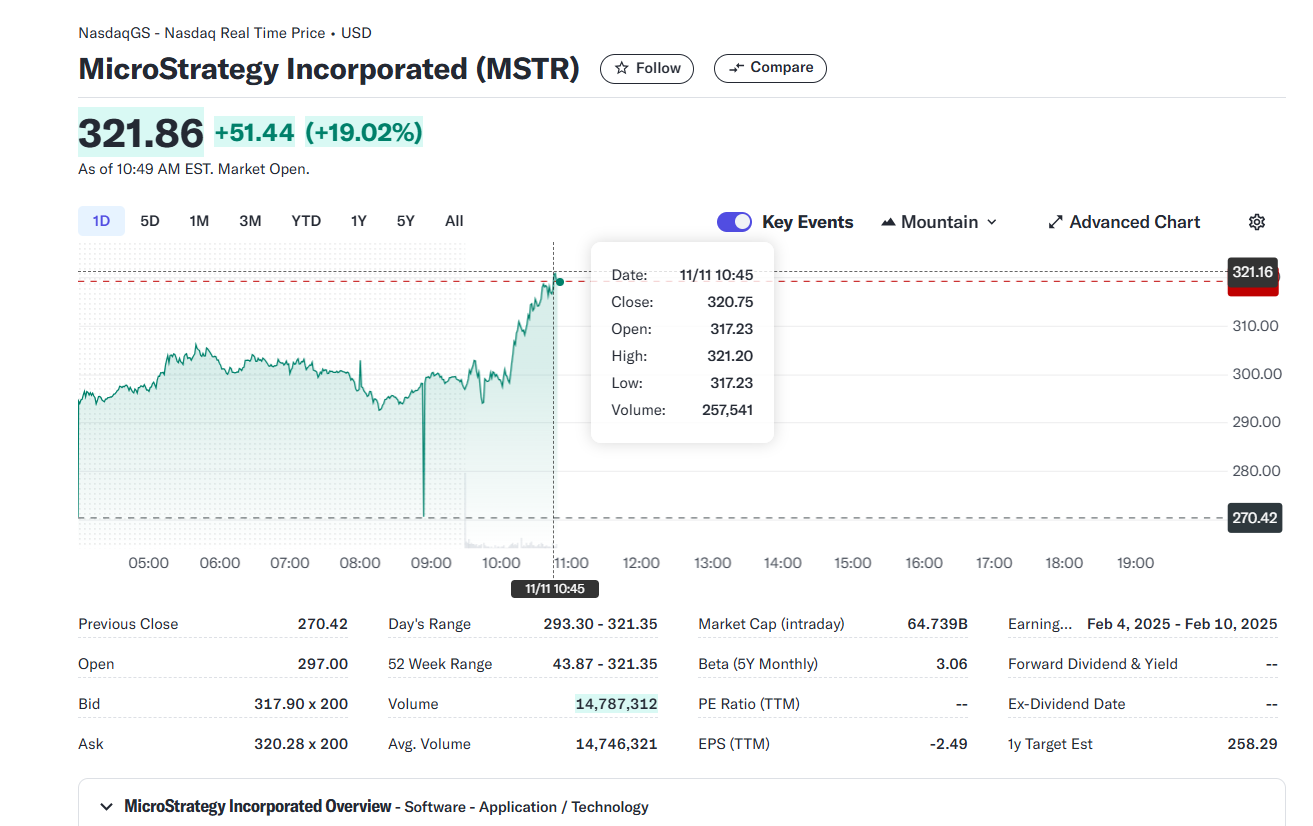Collapse the MicroStrategy Incorporated Overview section
Image resolution: width=1313 pixels, height=826 pixels.
(106, 807)
